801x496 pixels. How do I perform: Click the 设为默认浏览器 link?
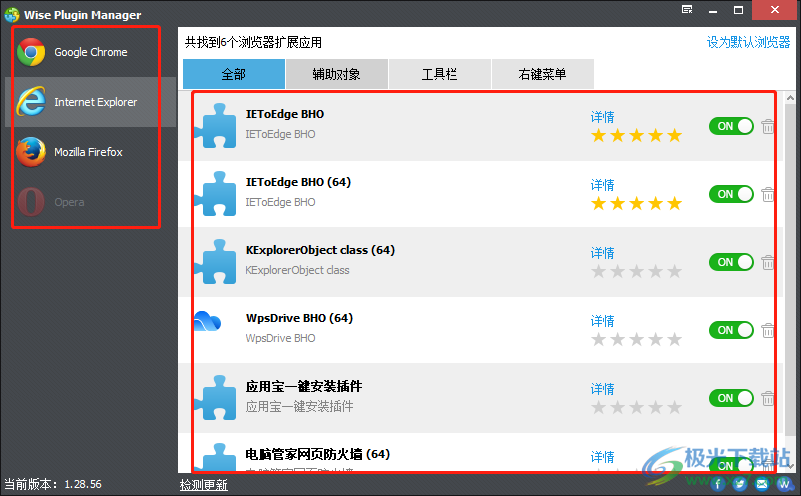pyautogui.click(x=748, y=42)
